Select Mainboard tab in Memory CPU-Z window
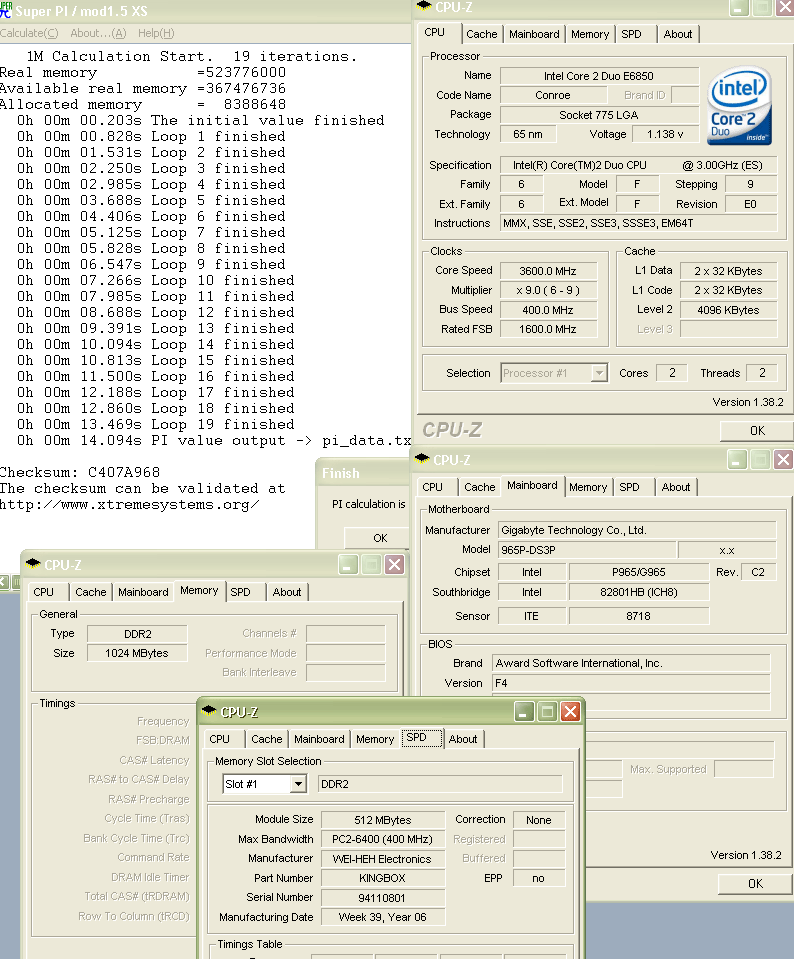 pyautogui.click(x=143, y=592)
